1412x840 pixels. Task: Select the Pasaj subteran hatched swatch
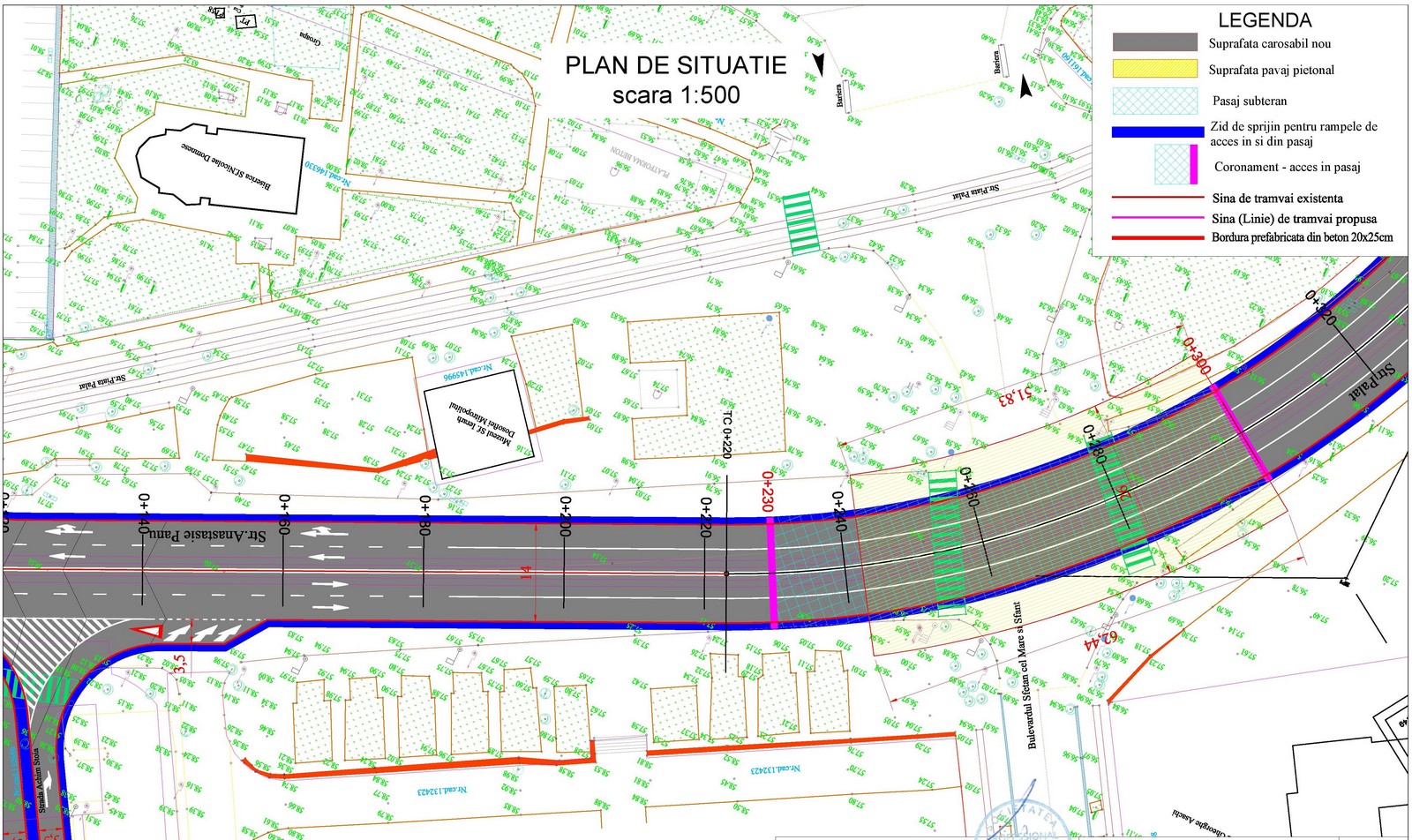click(x=1154, y=101)
